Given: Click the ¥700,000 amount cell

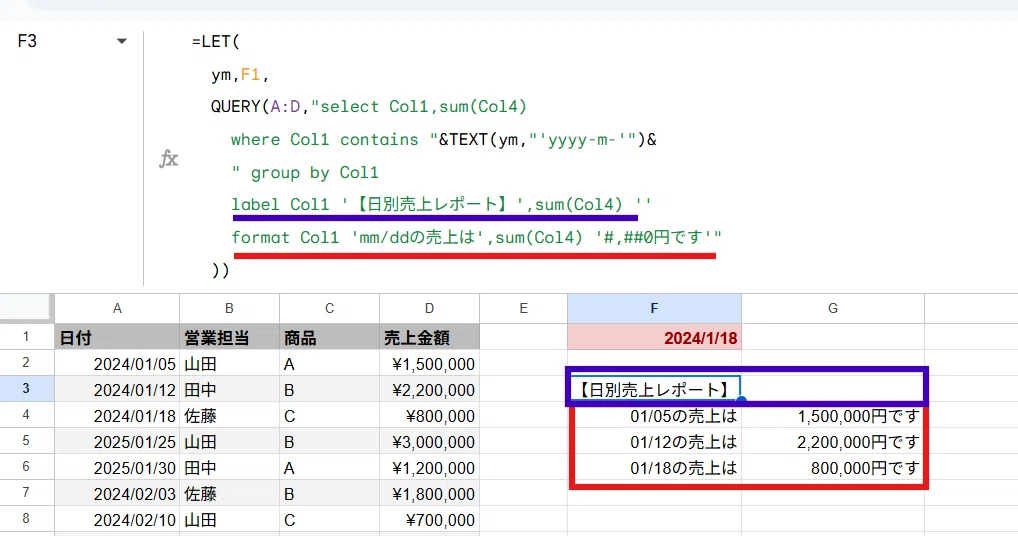Looking at the screenshot, I should point(429,519).
